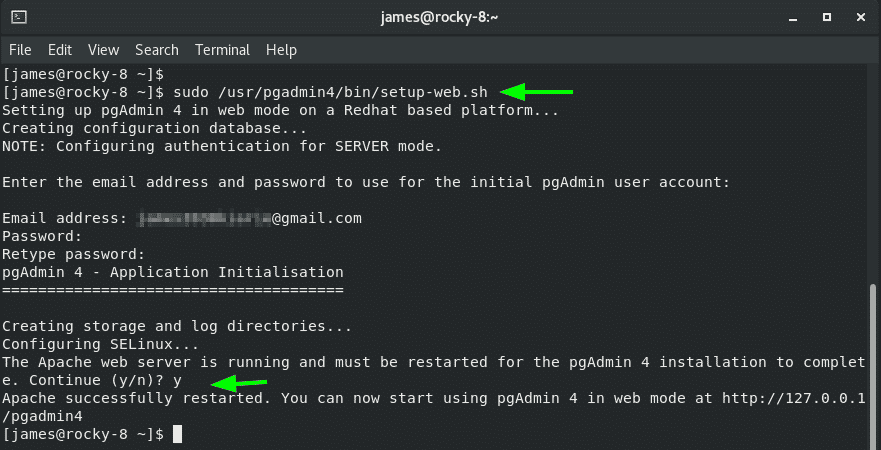Click the sudo /usr/pgadmin4/bin/setup-web.sh command text
The image size is (881, 450).
tap(330, 92)
